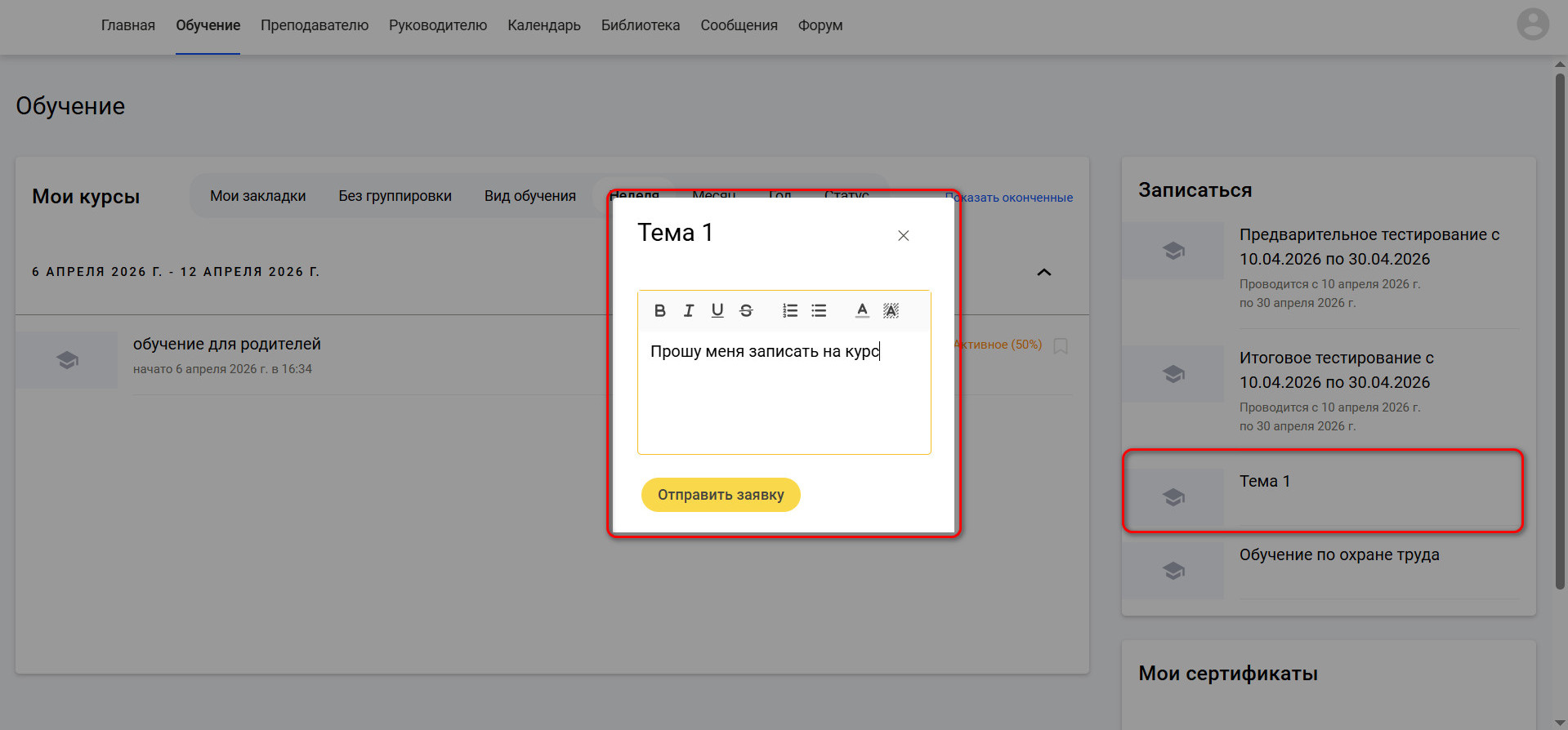The height and width of the screenshot is (730, 1568).
Task: Apply italic formatting in the editor
Action: pos(689,310)
